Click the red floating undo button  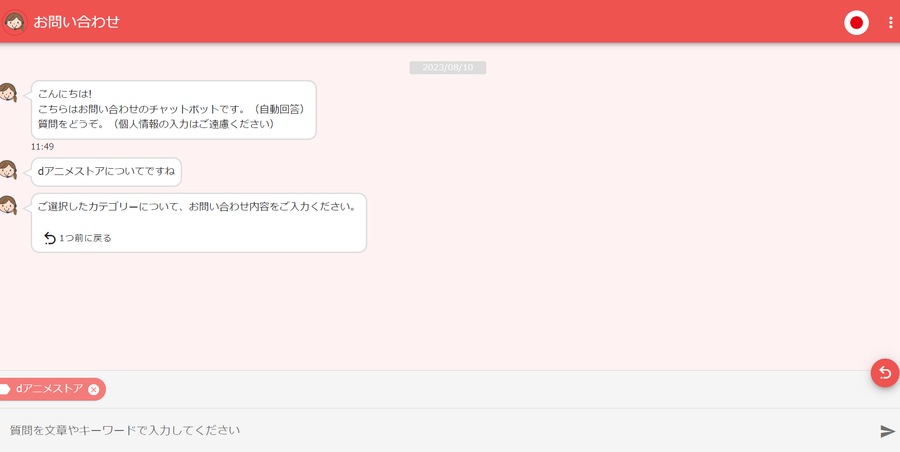(885, 373)
